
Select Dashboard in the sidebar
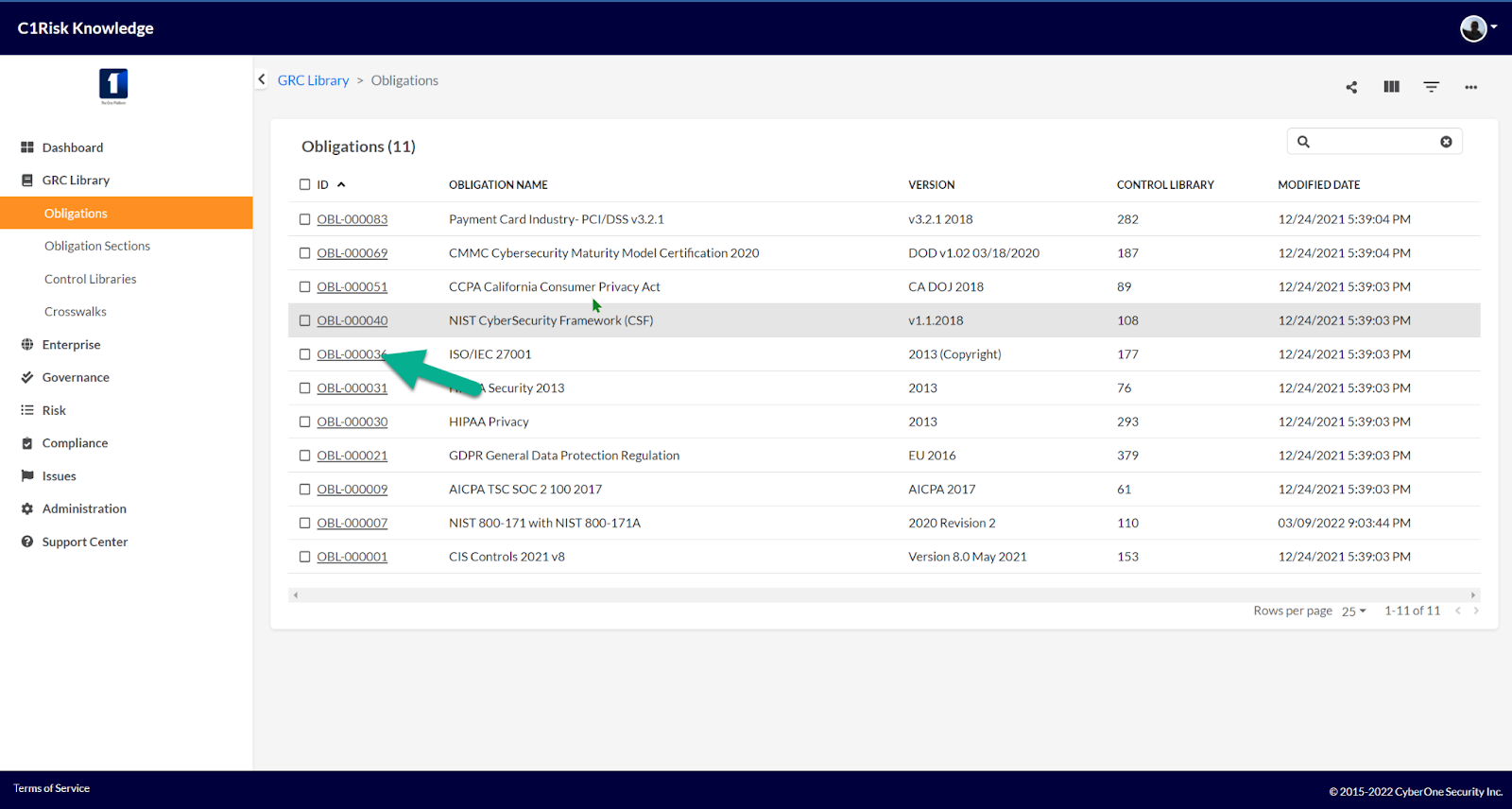click(73, 147)
